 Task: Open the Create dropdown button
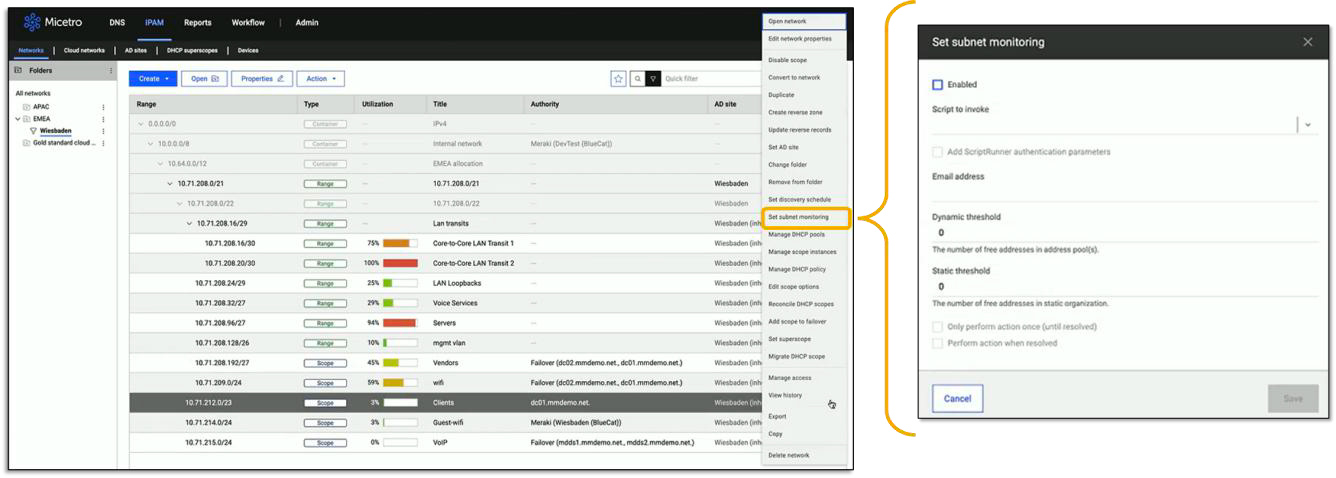click(x=153, y=78)
